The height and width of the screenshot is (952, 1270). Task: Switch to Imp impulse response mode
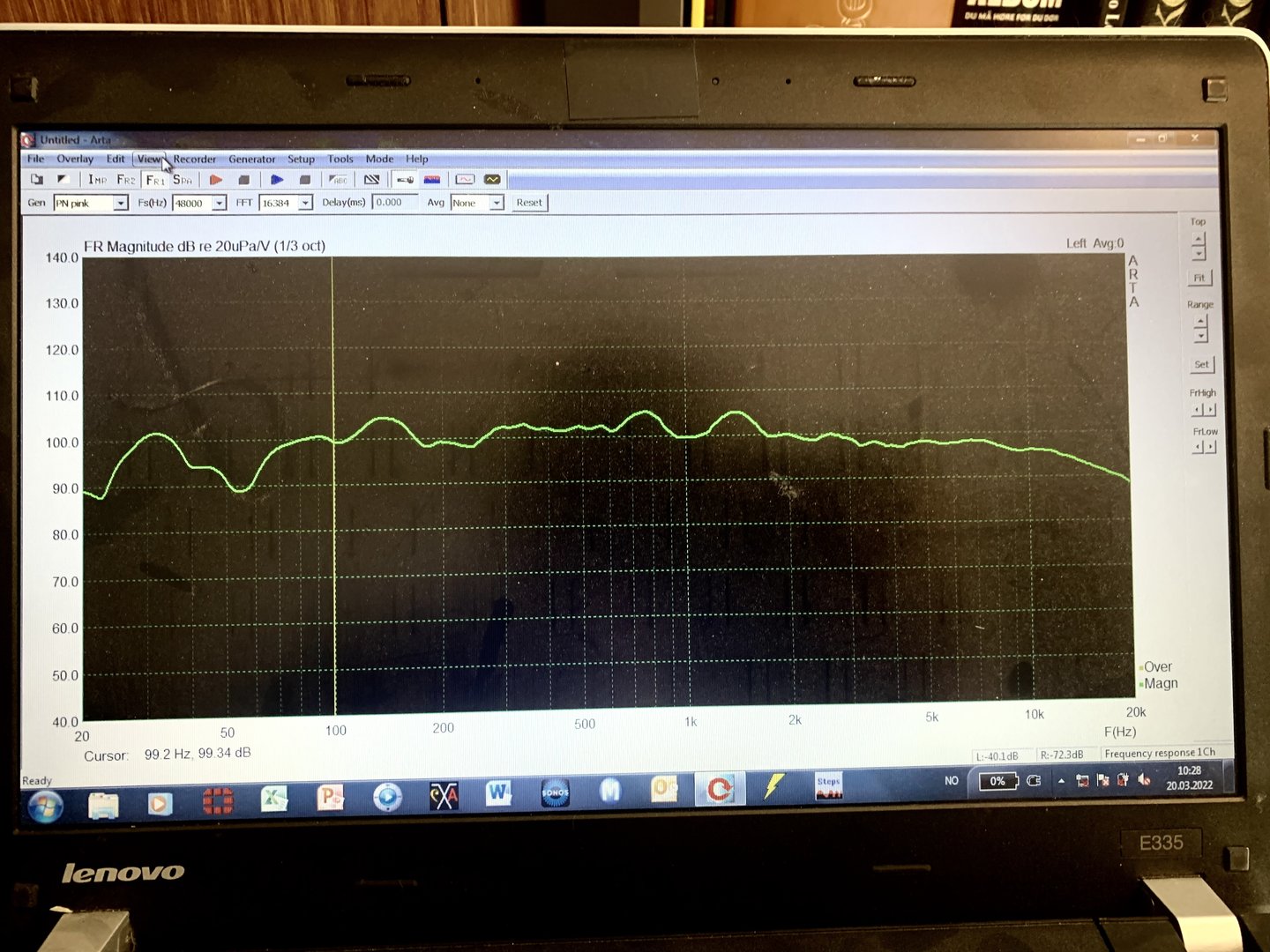(97, 179)
